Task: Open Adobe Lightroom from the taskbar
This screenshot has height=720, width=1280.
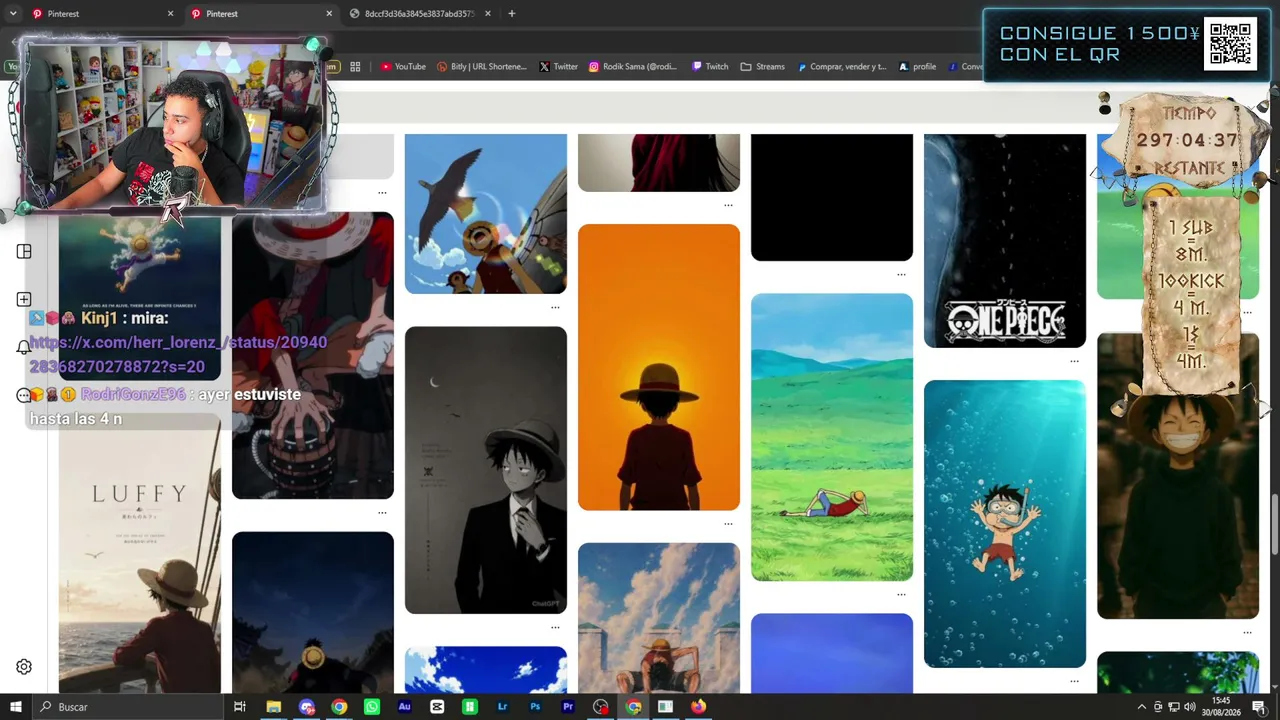Action: point(502,707)
